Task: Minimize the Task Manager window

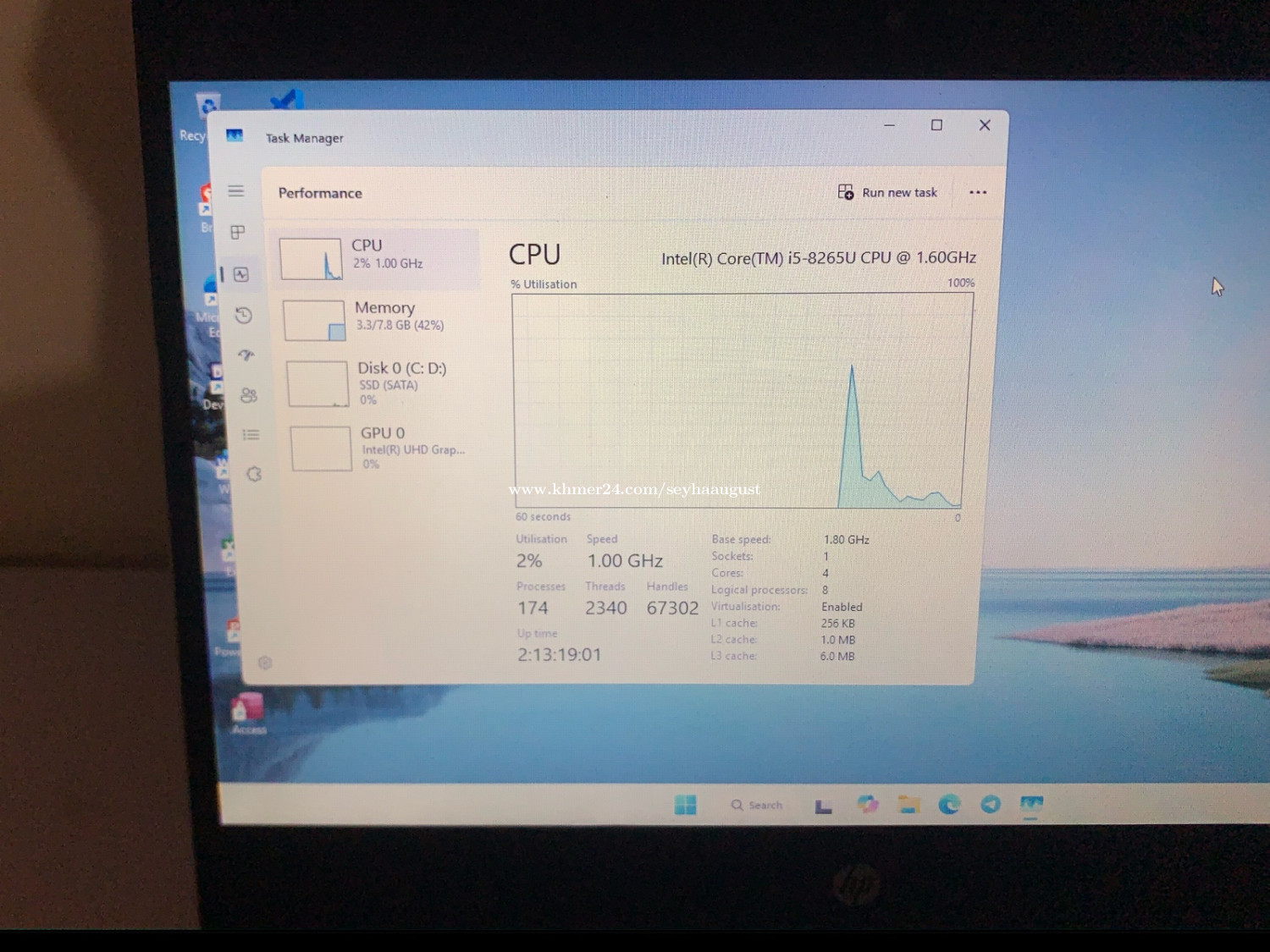Action: (889, 125)
